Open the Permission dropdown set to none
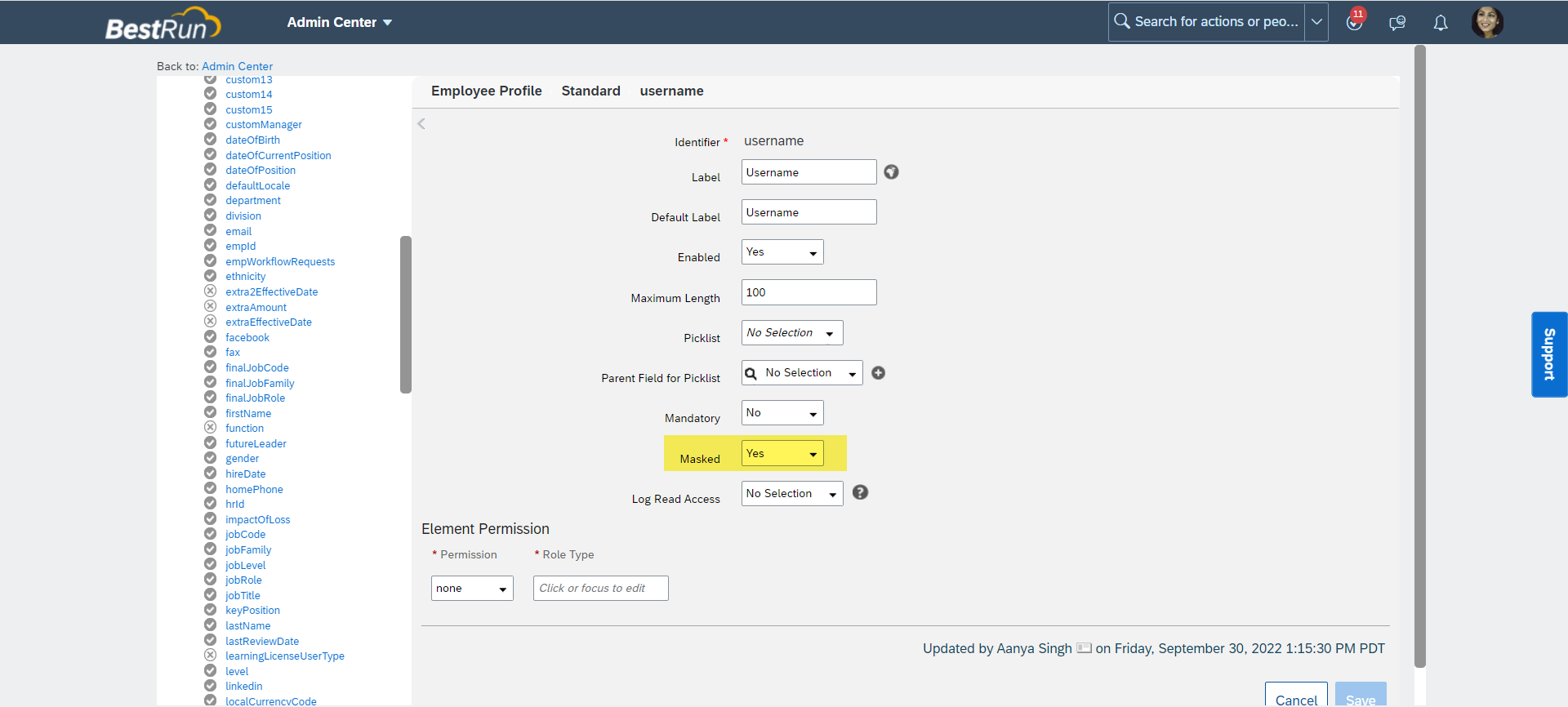 472,588
